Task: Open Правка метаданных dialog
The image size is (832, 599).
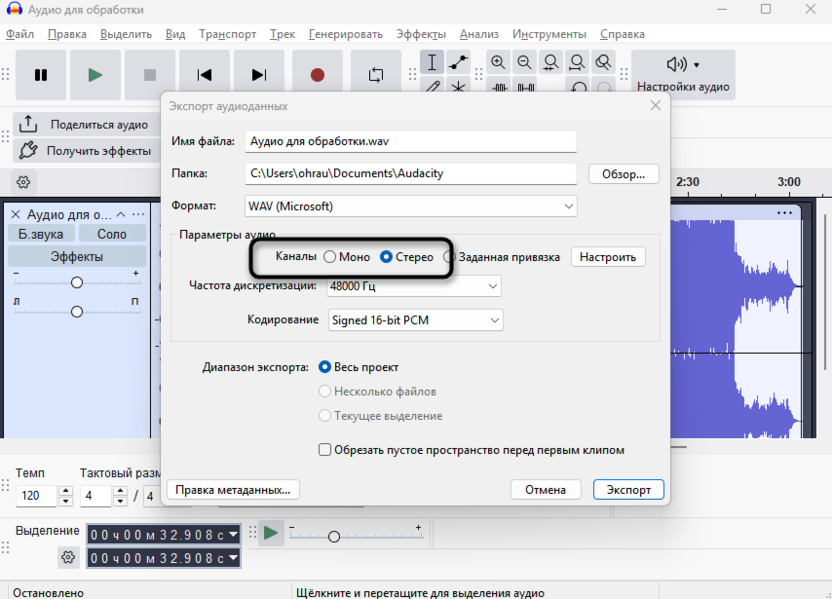Action: tap(233, 489)
